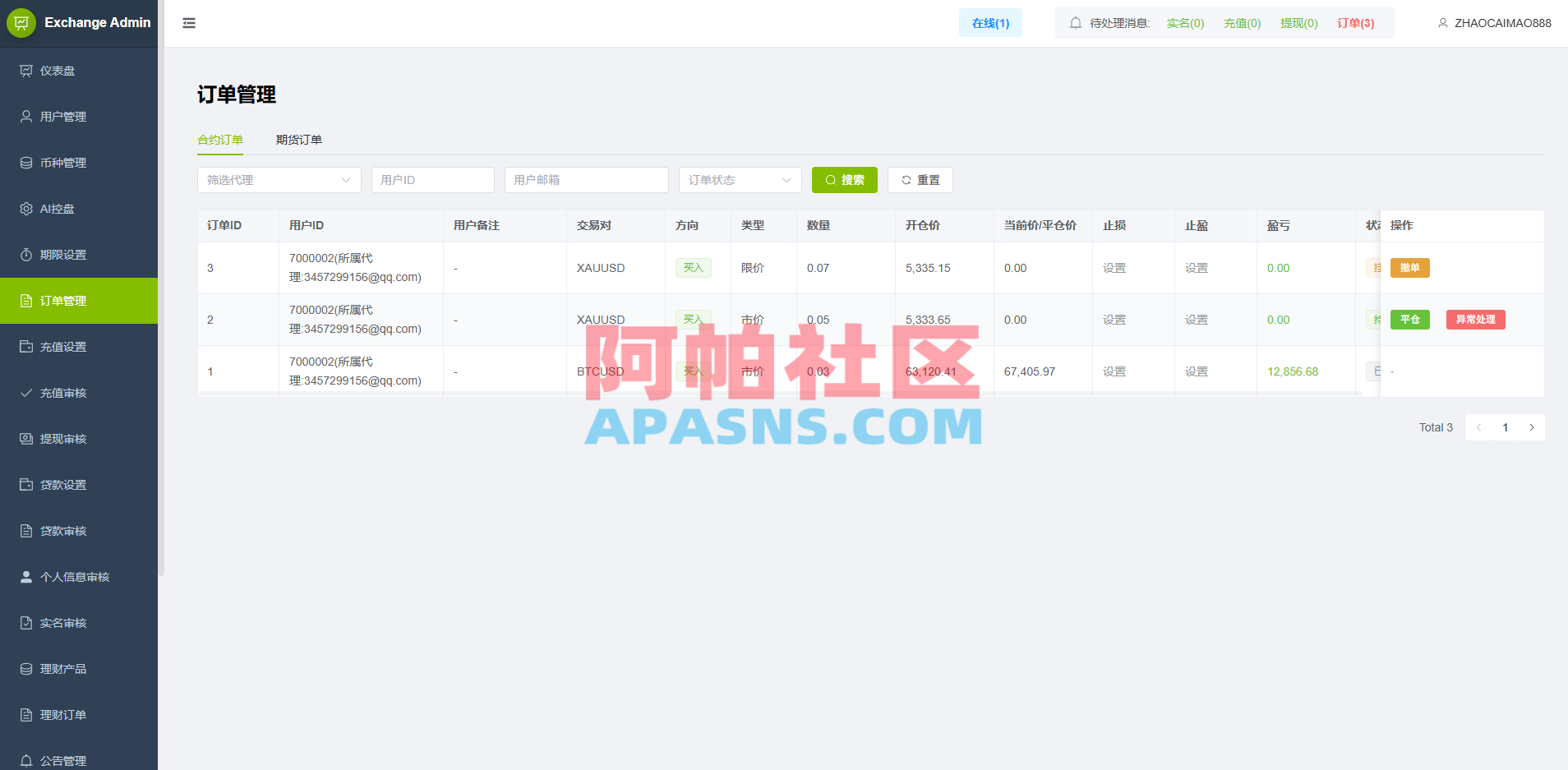Open 贷款审核 in the sidebar
The width and height of the screenshot is (1568, 770).
click(x=79, y=531)
